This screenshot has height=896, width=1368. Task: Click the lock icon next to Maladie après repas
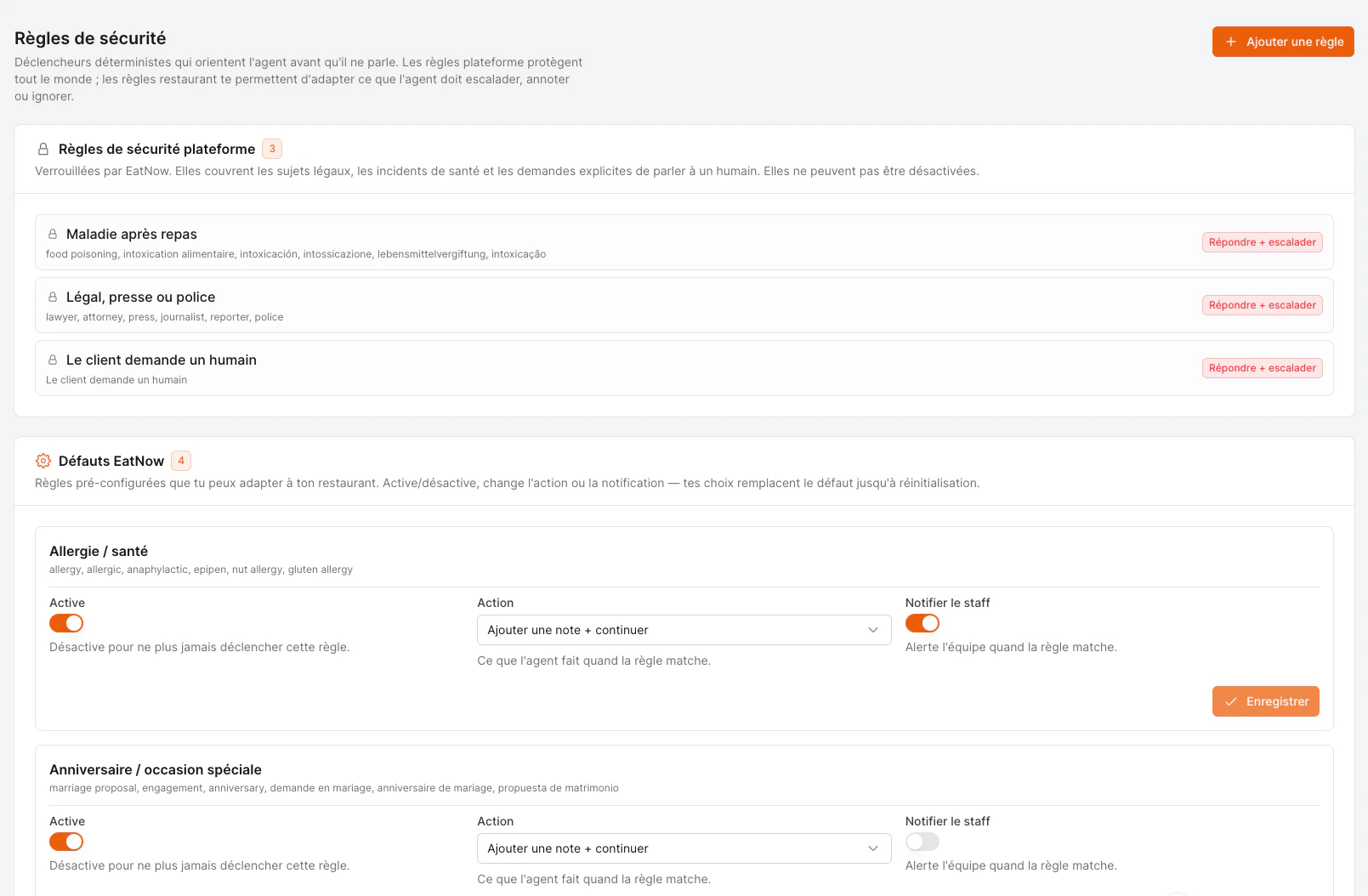pos(53,234)
